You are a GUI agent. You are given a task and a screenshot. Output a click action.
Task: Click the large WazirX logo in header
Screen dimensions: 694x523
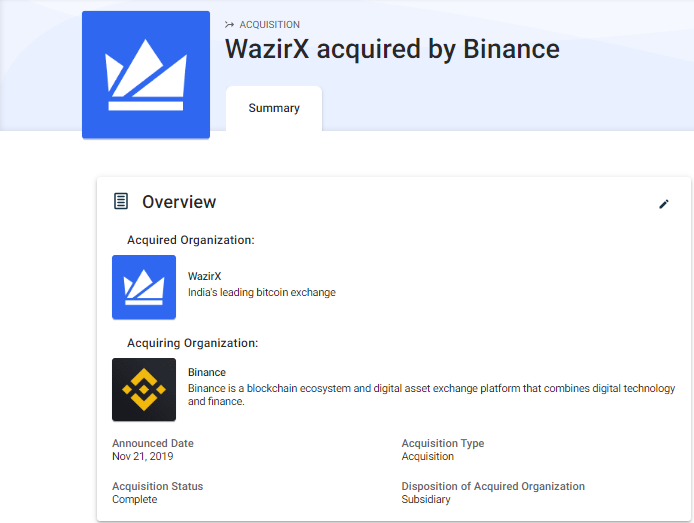click(x=146, y=75)
